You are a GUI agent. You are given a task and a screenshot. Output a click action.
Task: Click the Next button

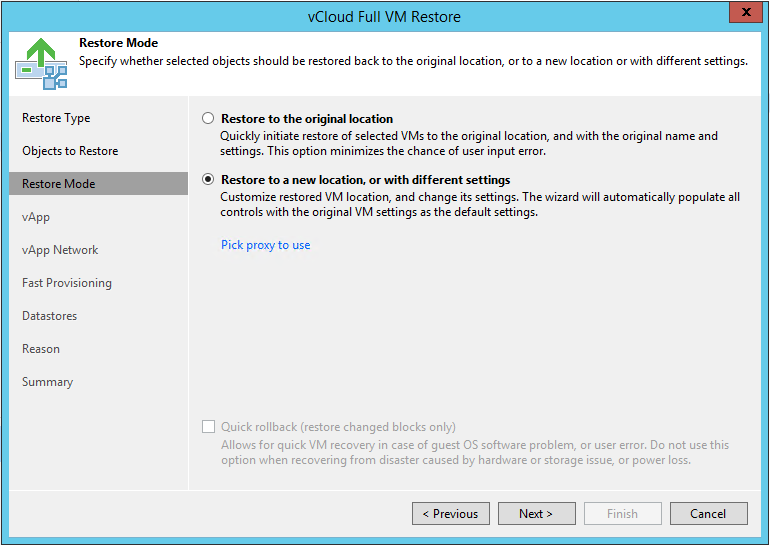[x=537, y=514]
